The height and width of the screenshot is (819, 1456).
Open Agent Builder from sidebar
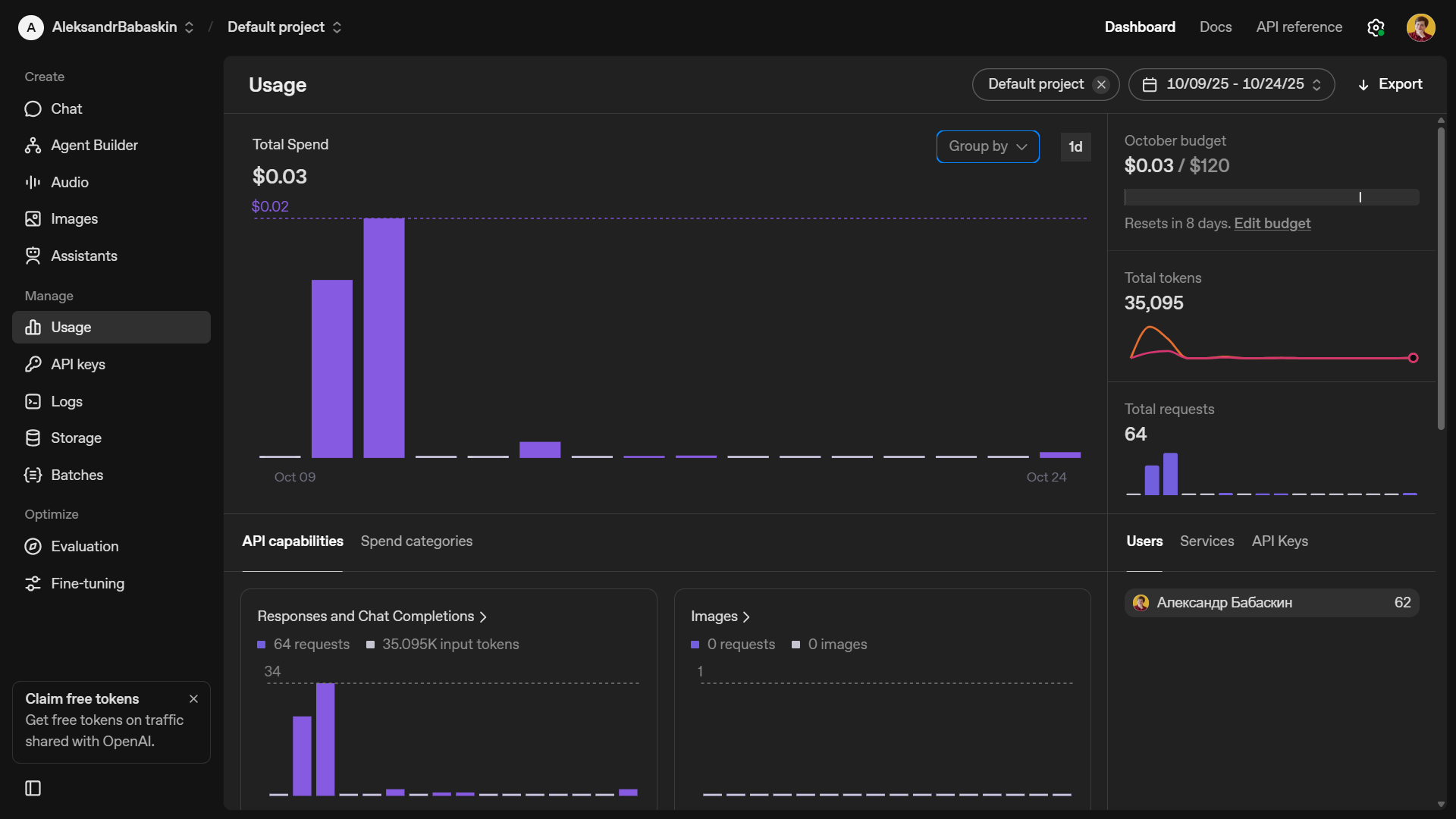(x=94, y=146)
